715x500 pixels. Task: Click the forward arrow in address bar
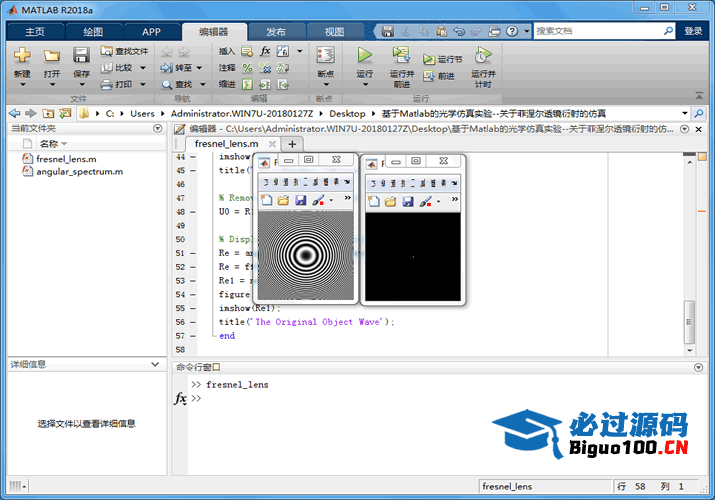coord(31,113)
